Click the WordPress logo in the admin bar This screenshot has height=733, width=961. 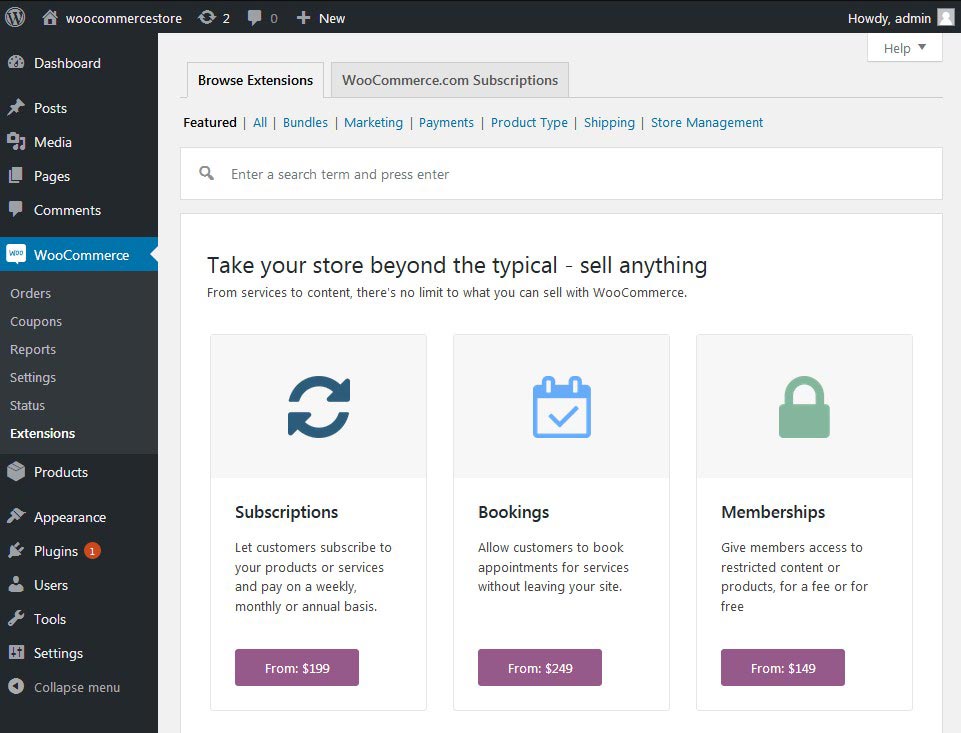click(14, 17)
